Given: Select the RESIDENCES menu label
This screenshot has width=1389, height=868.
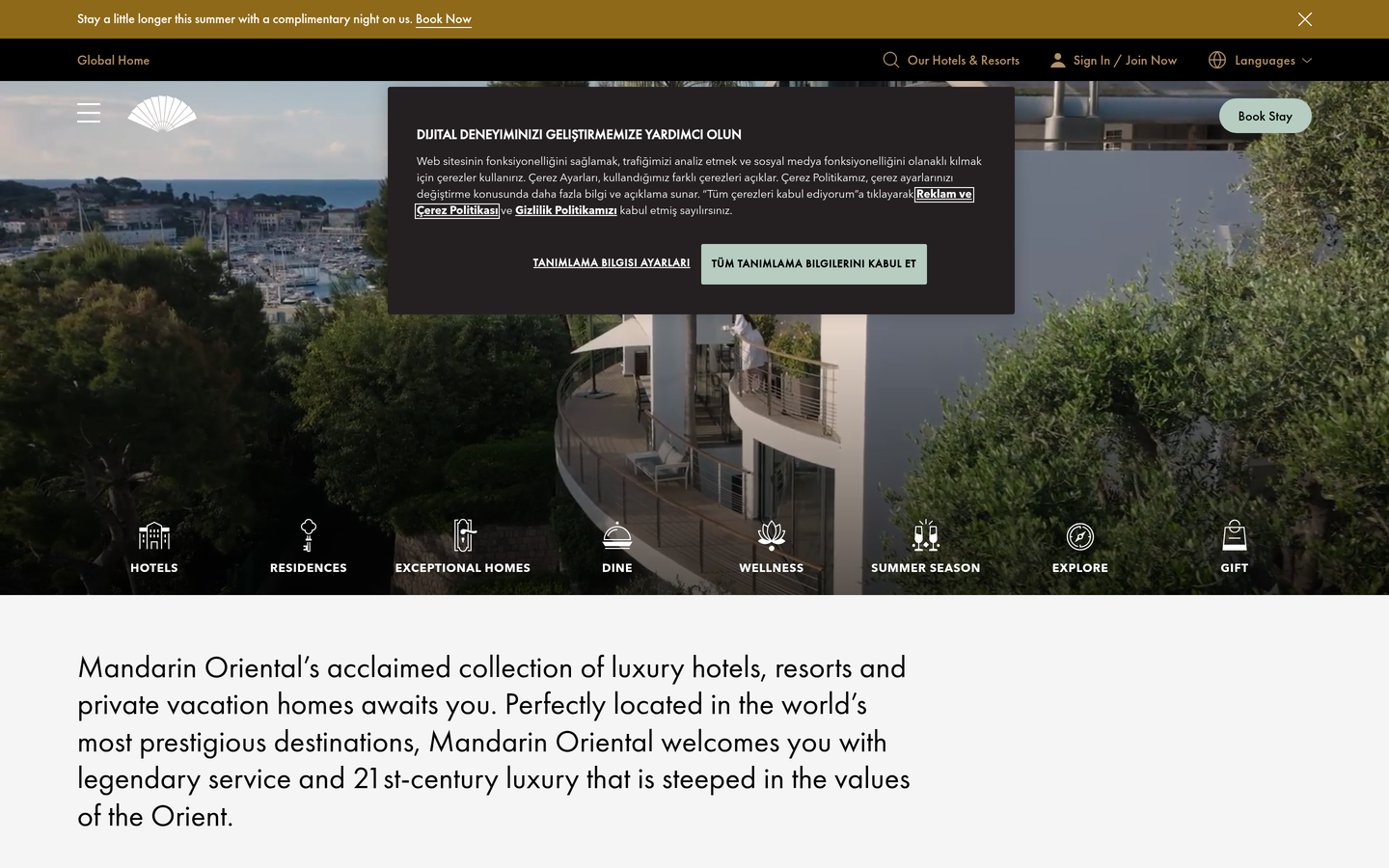Looking at the screenshot, I should (309, 568).
